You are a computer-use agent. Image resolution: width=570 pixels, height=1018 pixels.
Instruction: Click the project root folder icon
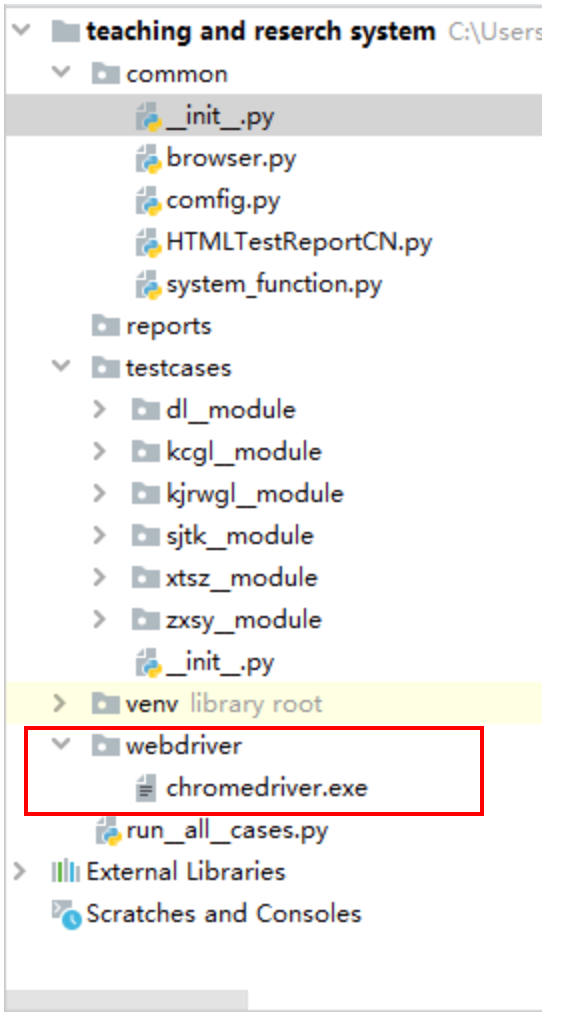click(x=66, y=31)
